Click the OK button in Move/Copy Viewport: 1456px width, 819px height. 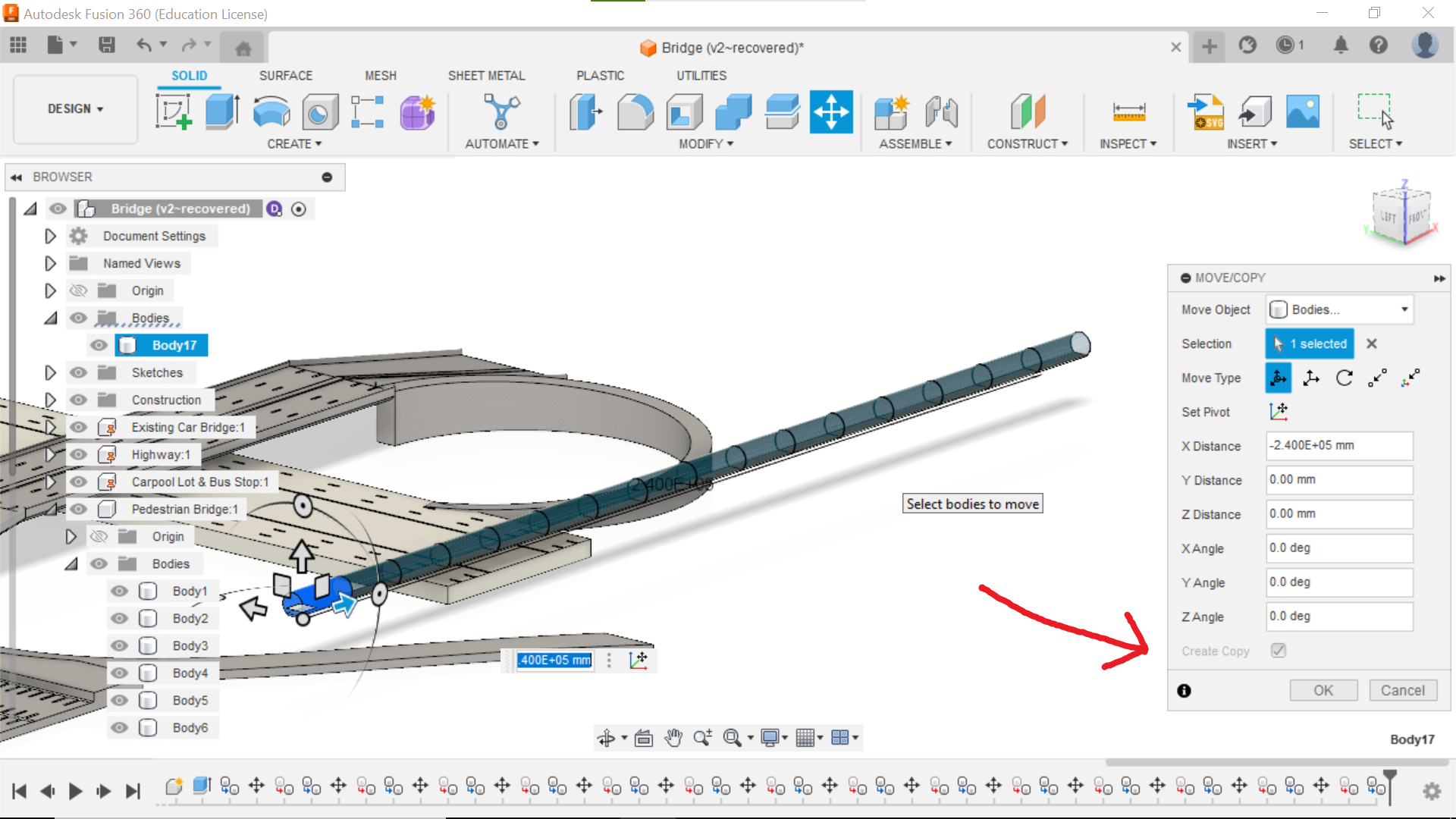(x=1323, y=690)
